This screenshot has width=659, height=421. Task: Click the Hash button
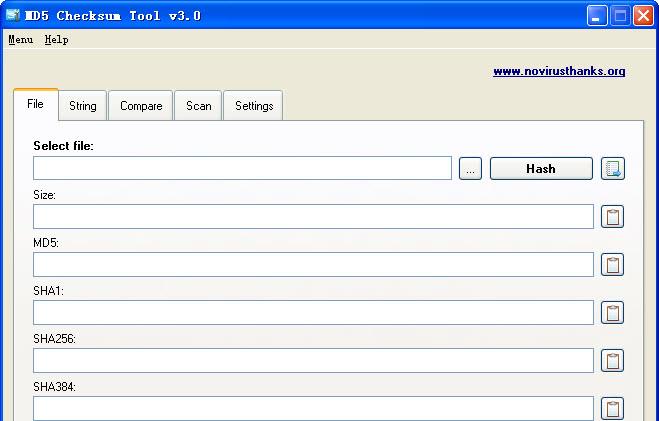(x=541, y=168)
